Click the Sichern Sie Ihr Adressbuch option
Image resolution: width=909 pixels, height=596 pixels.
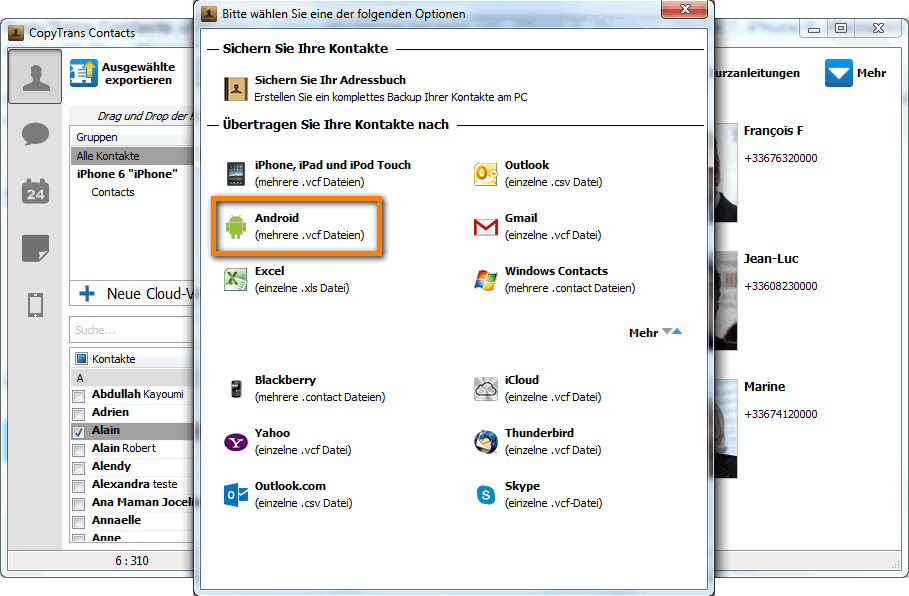(x=376, y=89)
